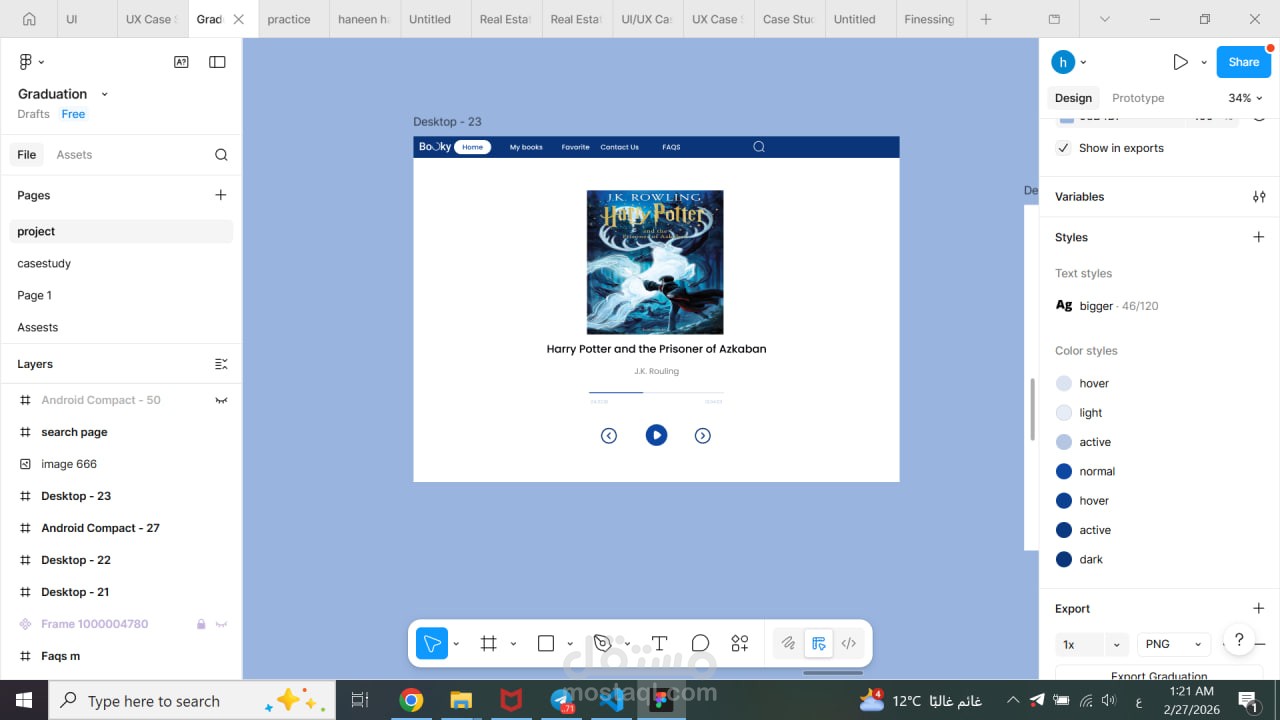
Task: Select the Comment tool
Action: 700,643
